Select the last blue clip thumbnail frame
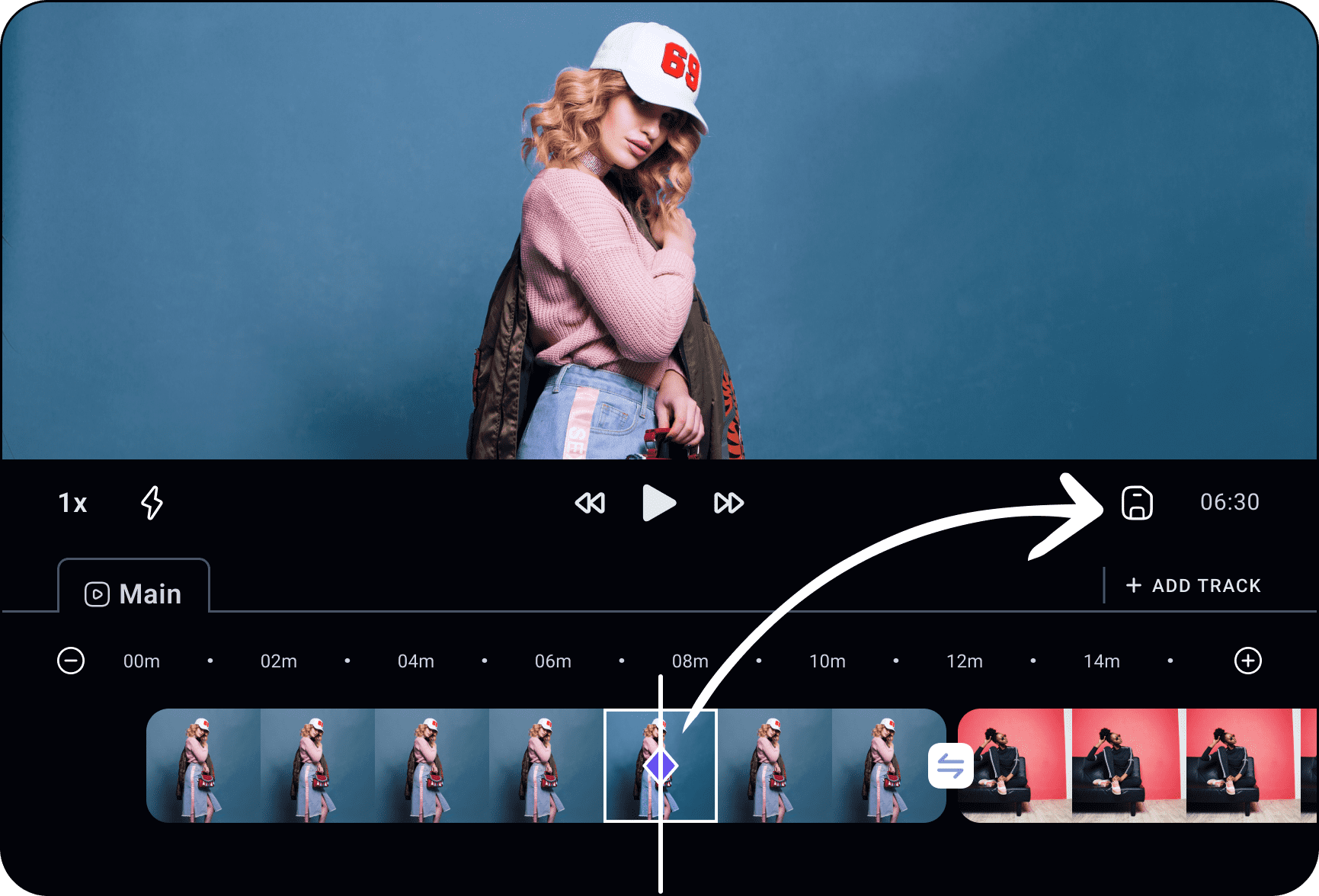Viewport: 1319px width, 896px height. (x=888, y=766)
